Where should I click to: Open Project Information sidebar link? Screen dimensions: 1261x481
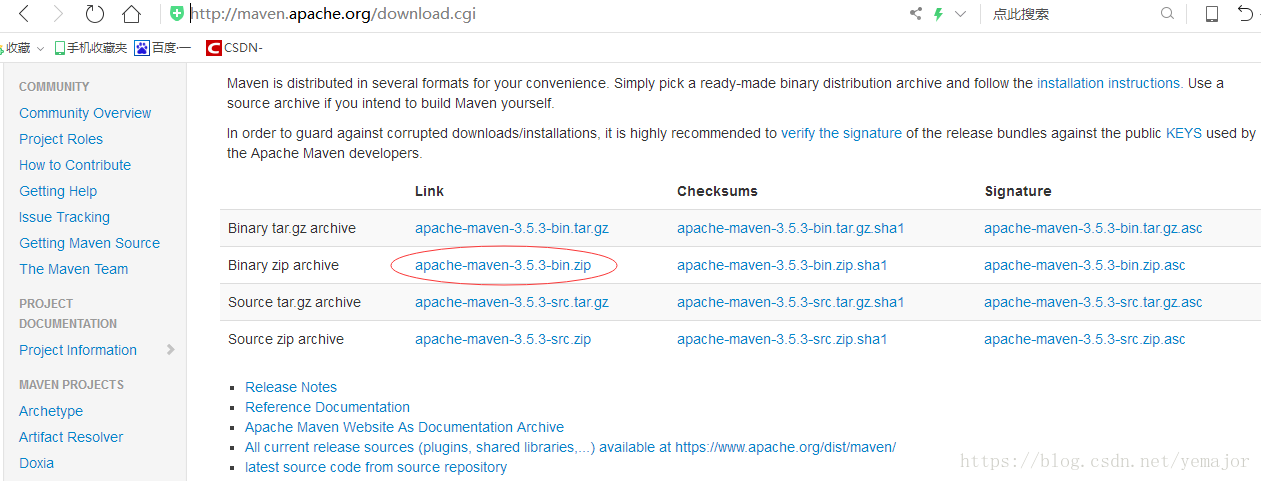click(x=78, y=350)
